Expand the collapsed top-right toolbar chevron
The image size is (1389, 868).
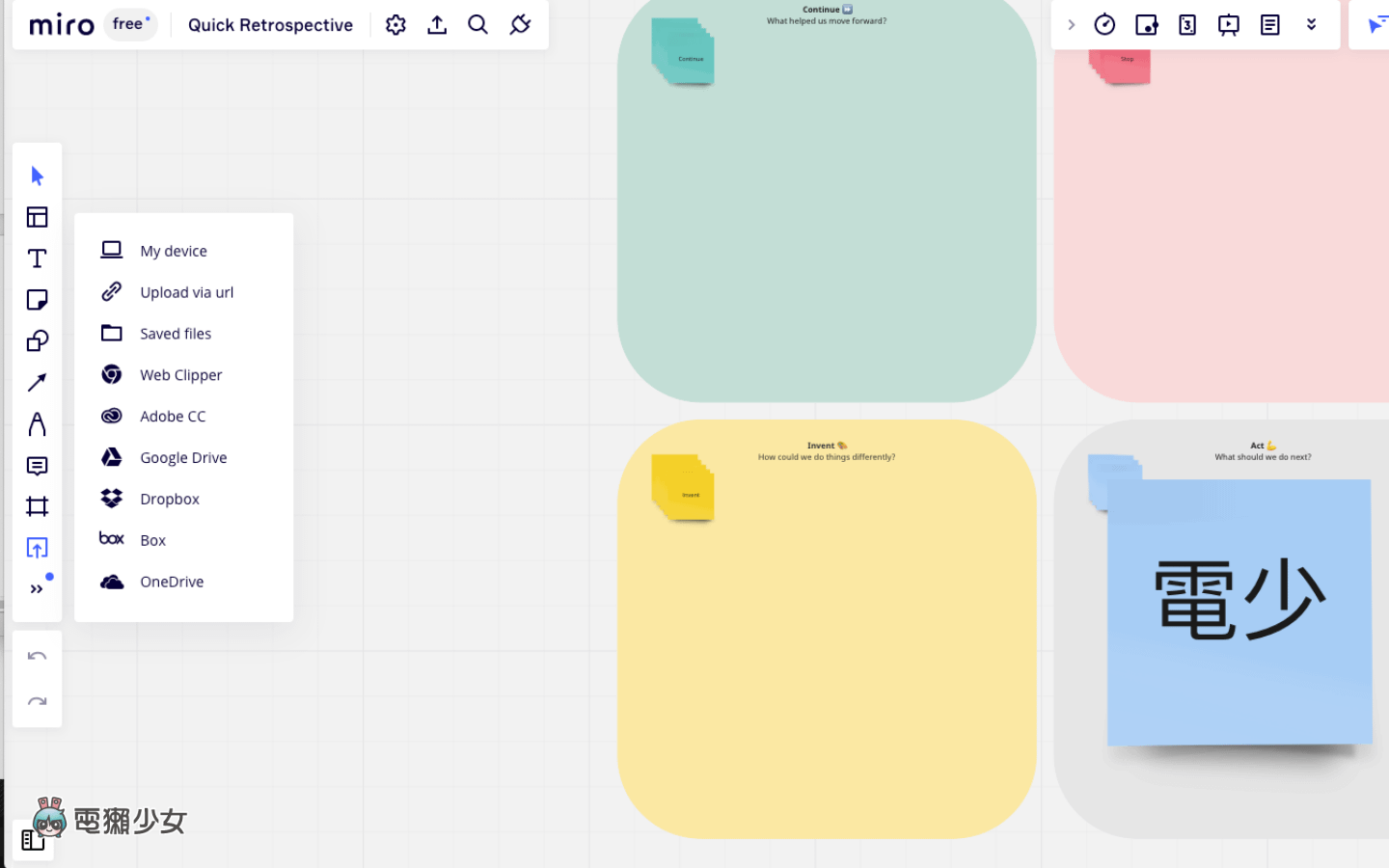(1071, 25)
